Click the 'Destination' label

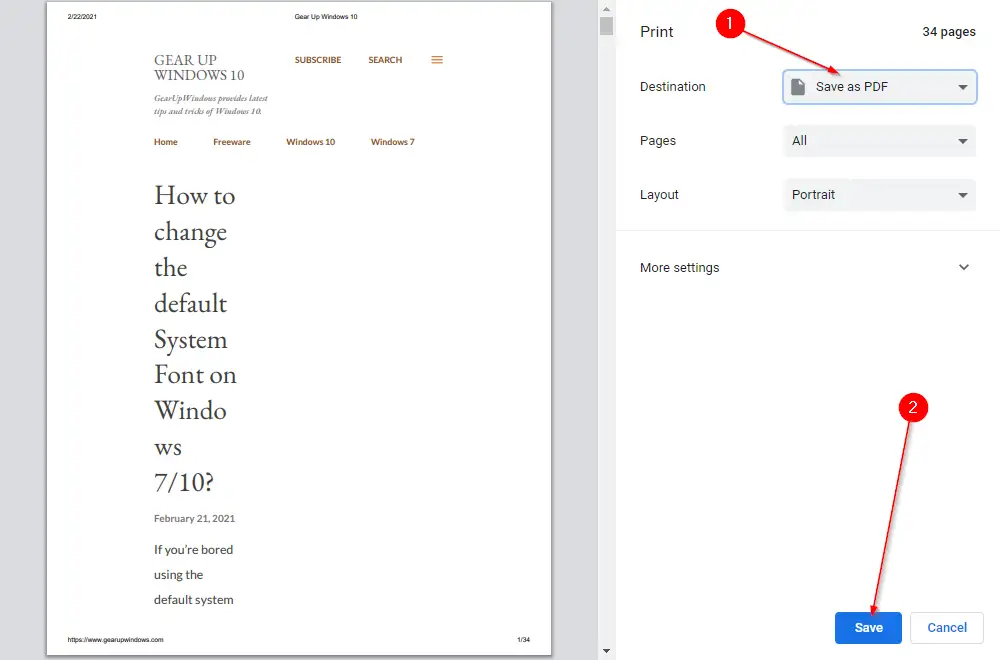tap(673, 87)
